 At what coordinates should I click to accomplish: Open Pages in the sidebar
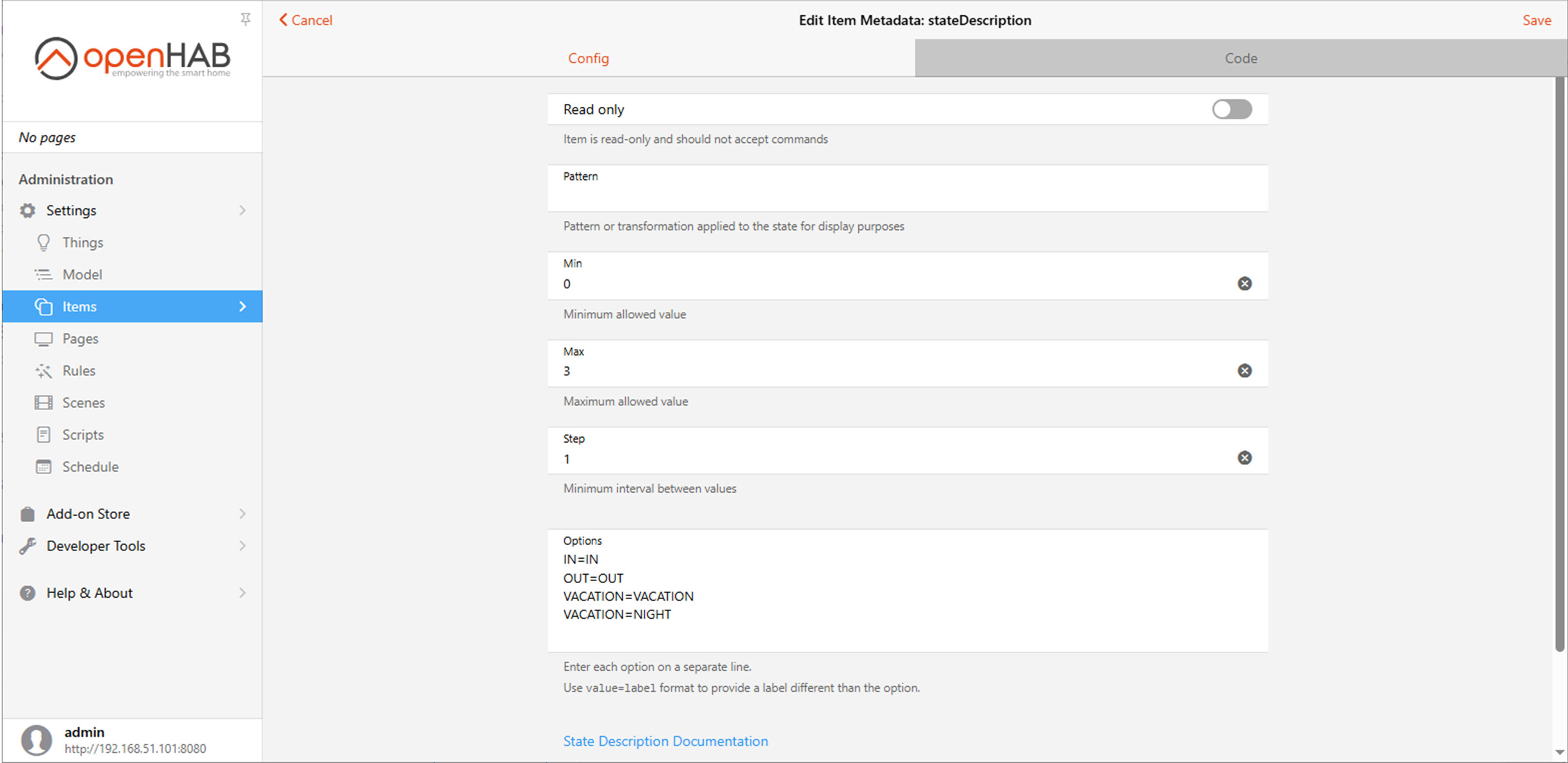133,338
